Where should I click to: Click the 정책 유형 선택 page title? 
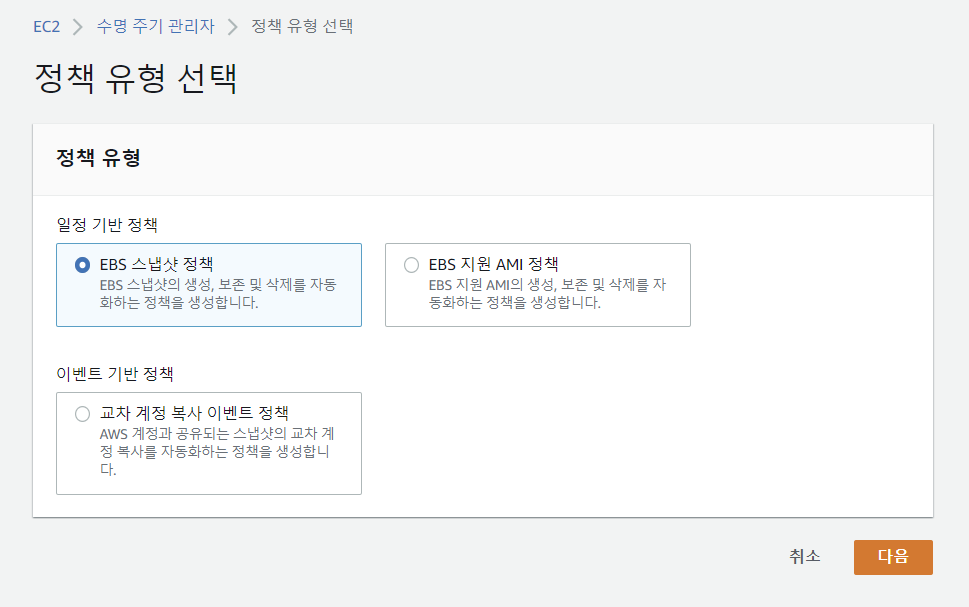(136, 79)
